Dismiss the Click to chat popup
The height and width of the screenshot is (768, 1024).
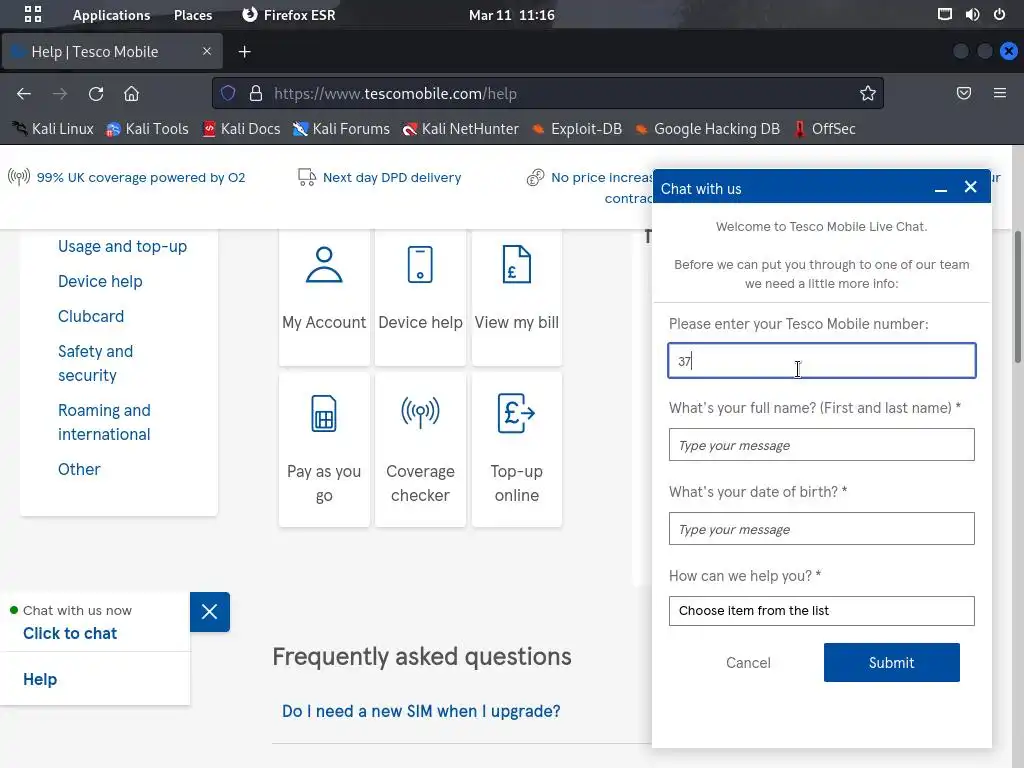coord(210,612)
